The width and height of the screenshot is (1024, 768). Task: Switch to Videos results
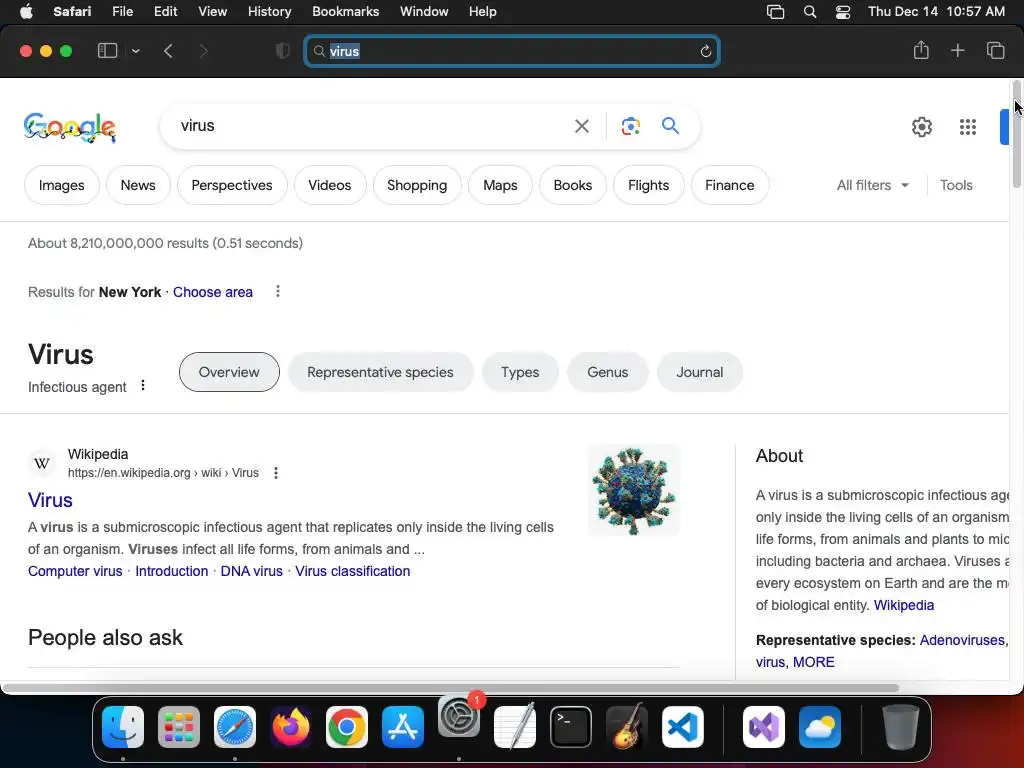[330, 185]
